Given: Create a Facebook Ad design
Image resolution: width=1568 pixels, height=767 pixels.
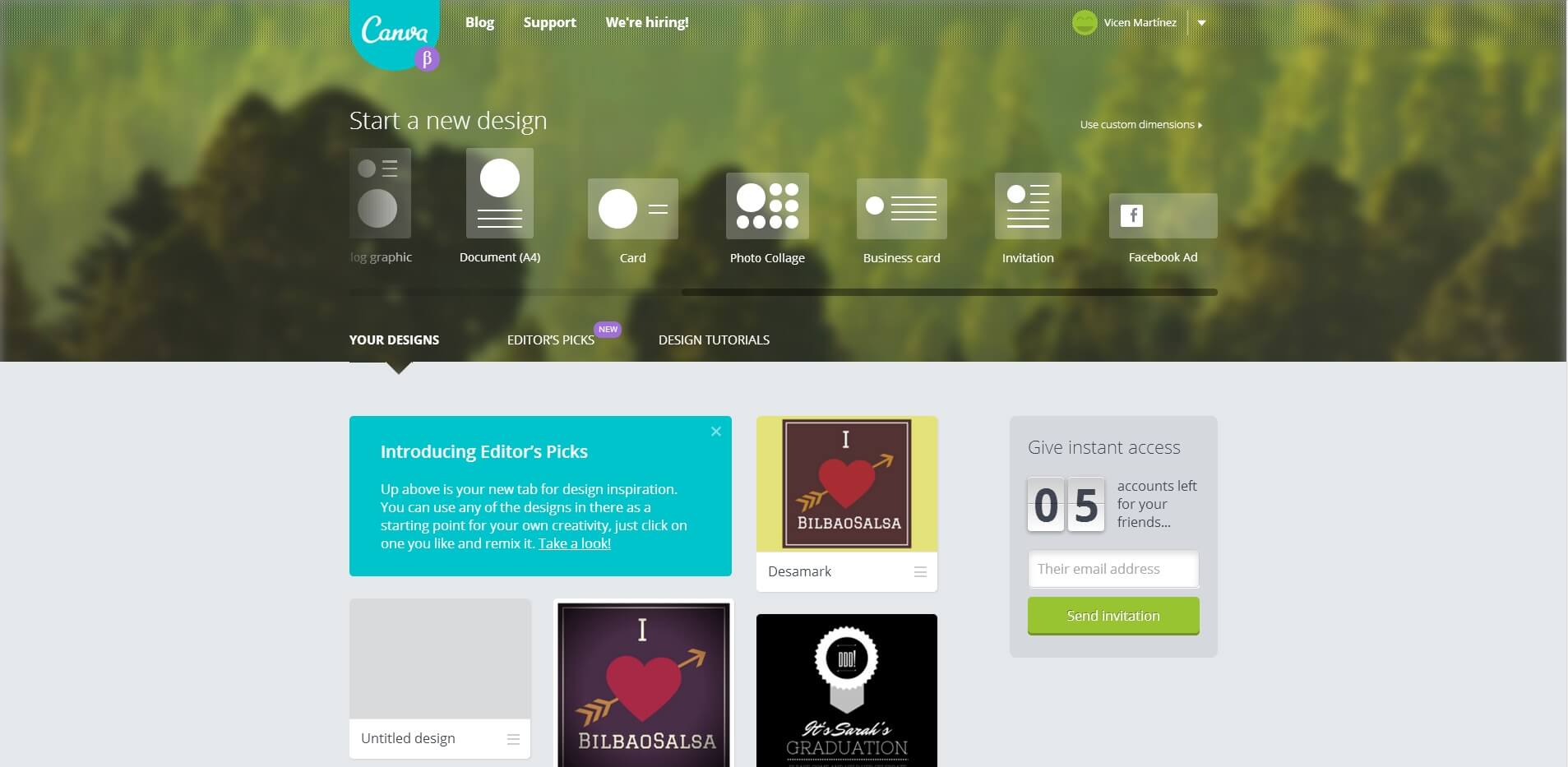Looking at the screenshot, I should [x=1163, y=215].
